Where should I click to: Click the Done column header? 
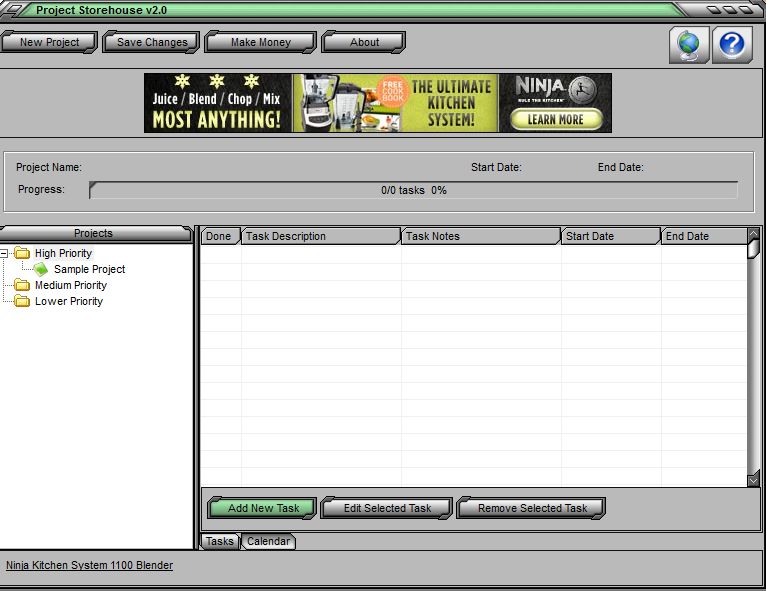click(221, 236)
